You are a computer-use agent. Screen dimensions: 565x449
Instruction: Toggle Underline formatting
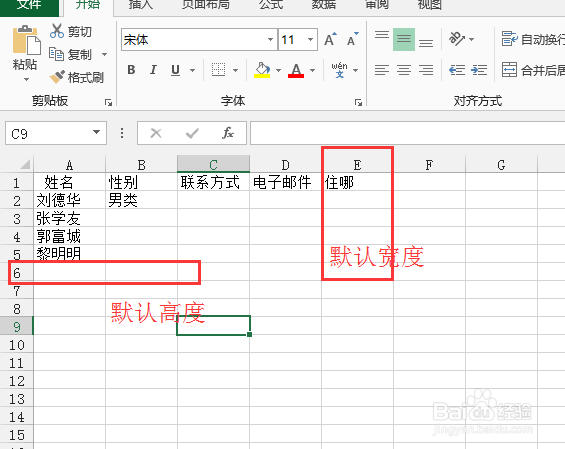(175, 70)
